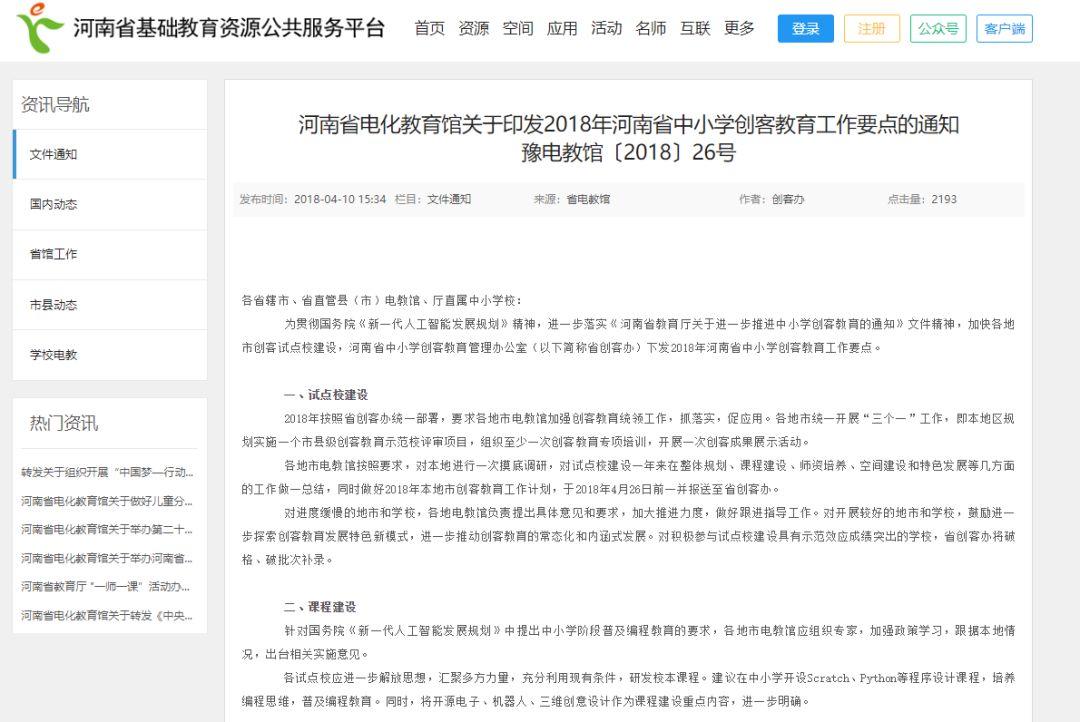Open hot news 转发关于组织开展"中国梦—行动...

click(107, 472)
